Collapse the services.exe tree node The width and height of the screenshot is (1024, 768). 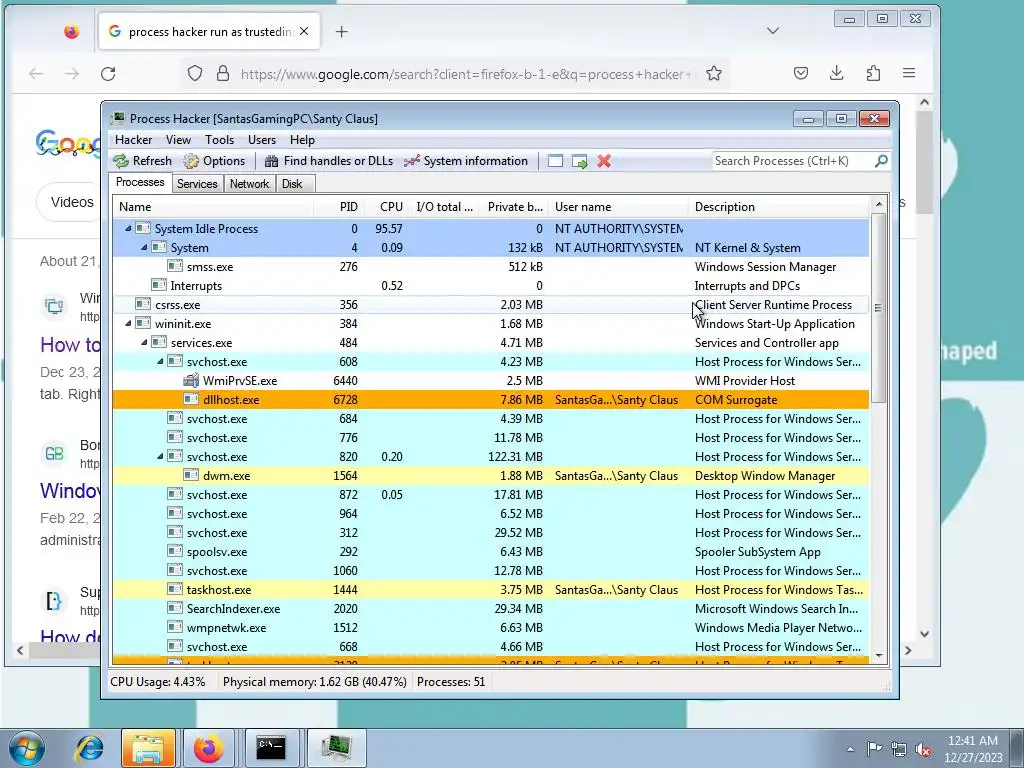[x=144, y=342]
